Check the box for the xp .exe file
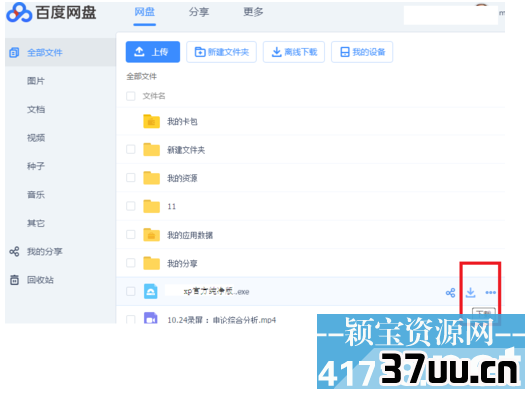Screen dimensions: 530x394 (131, 291)
